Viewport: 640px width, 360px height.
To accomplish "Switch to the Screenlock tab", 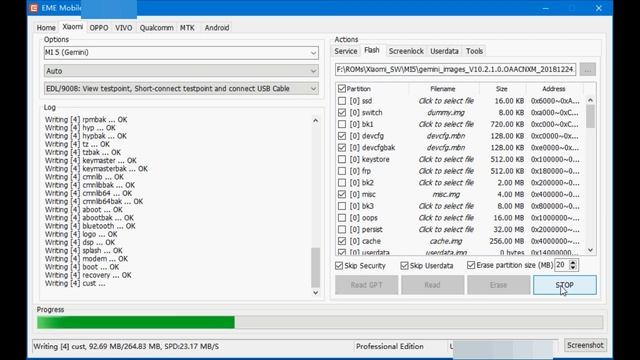I will [406, 51].
